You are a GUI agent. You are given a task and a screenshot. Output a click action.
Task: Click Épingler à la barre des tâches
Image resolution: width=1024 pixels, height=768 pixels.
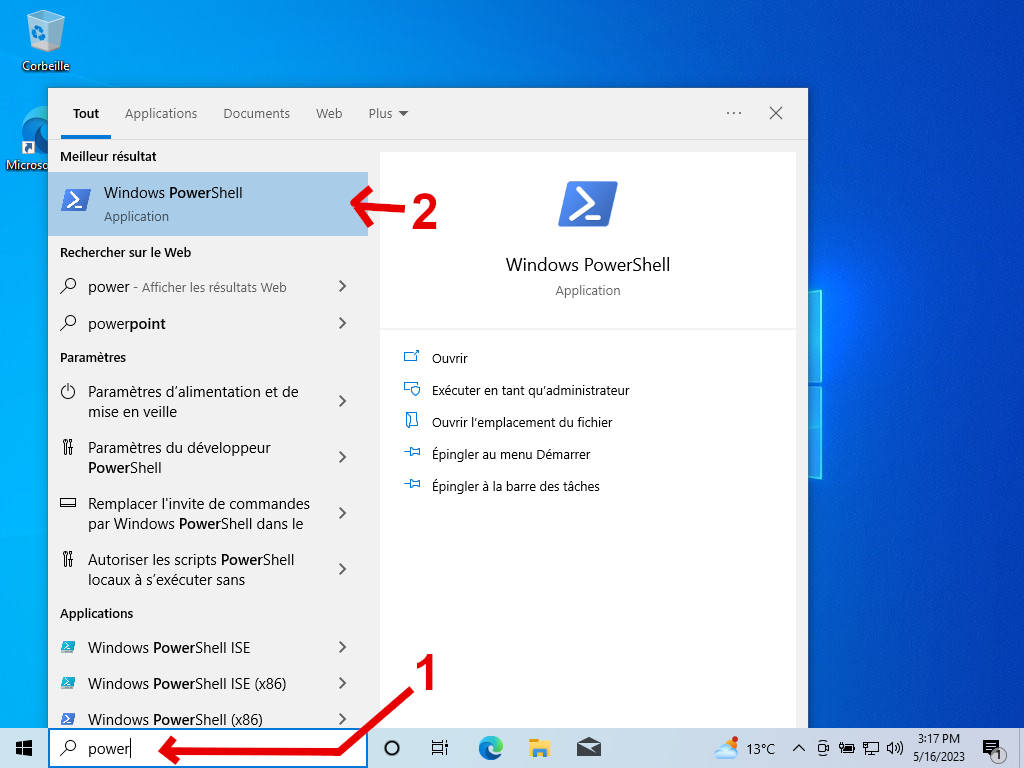[x=515, y=486]
